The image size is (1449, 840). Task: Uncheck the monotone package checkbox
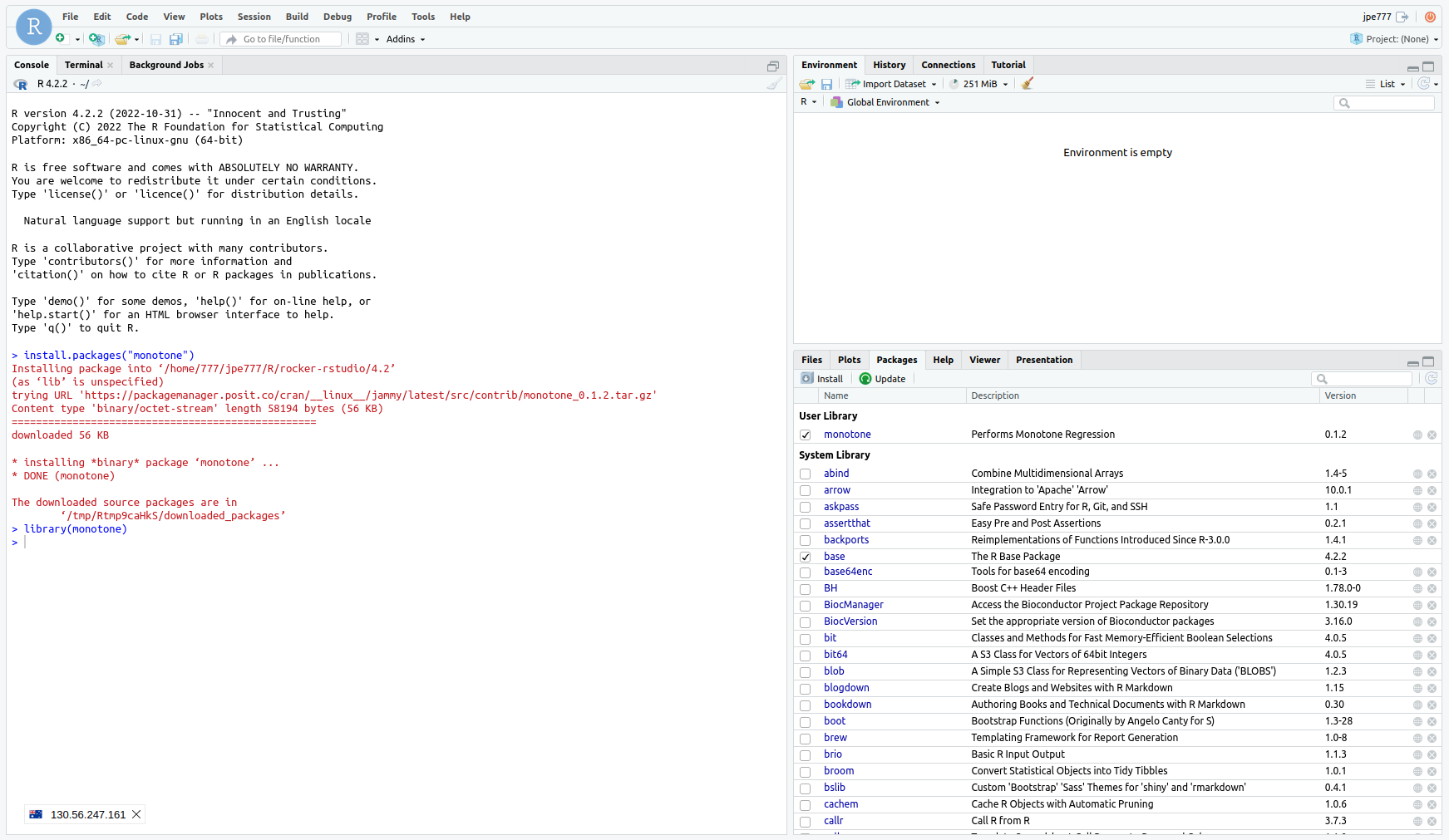[805, 435]
